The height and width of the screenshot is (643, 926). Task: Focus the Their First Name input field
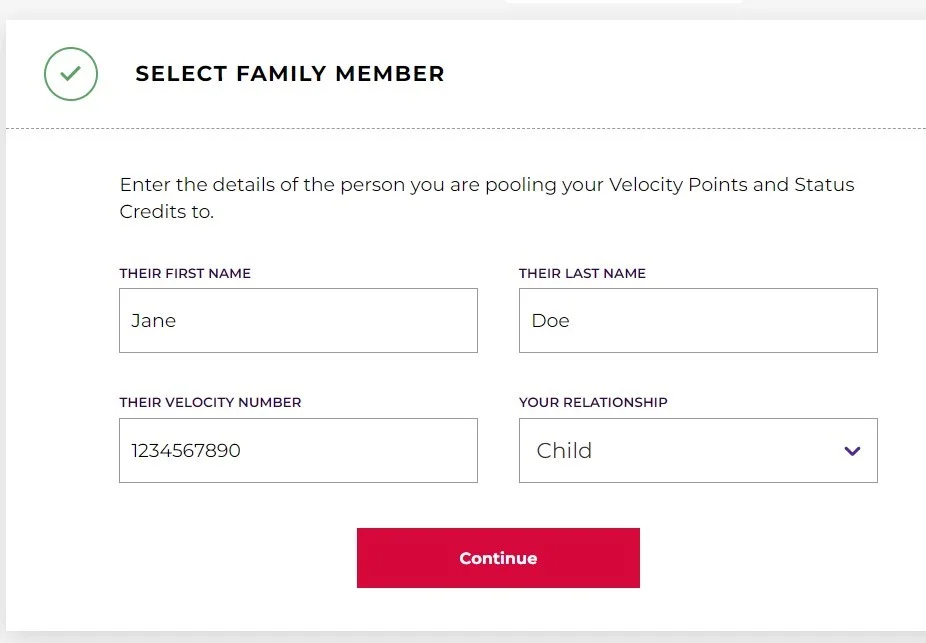click(298, 321)
